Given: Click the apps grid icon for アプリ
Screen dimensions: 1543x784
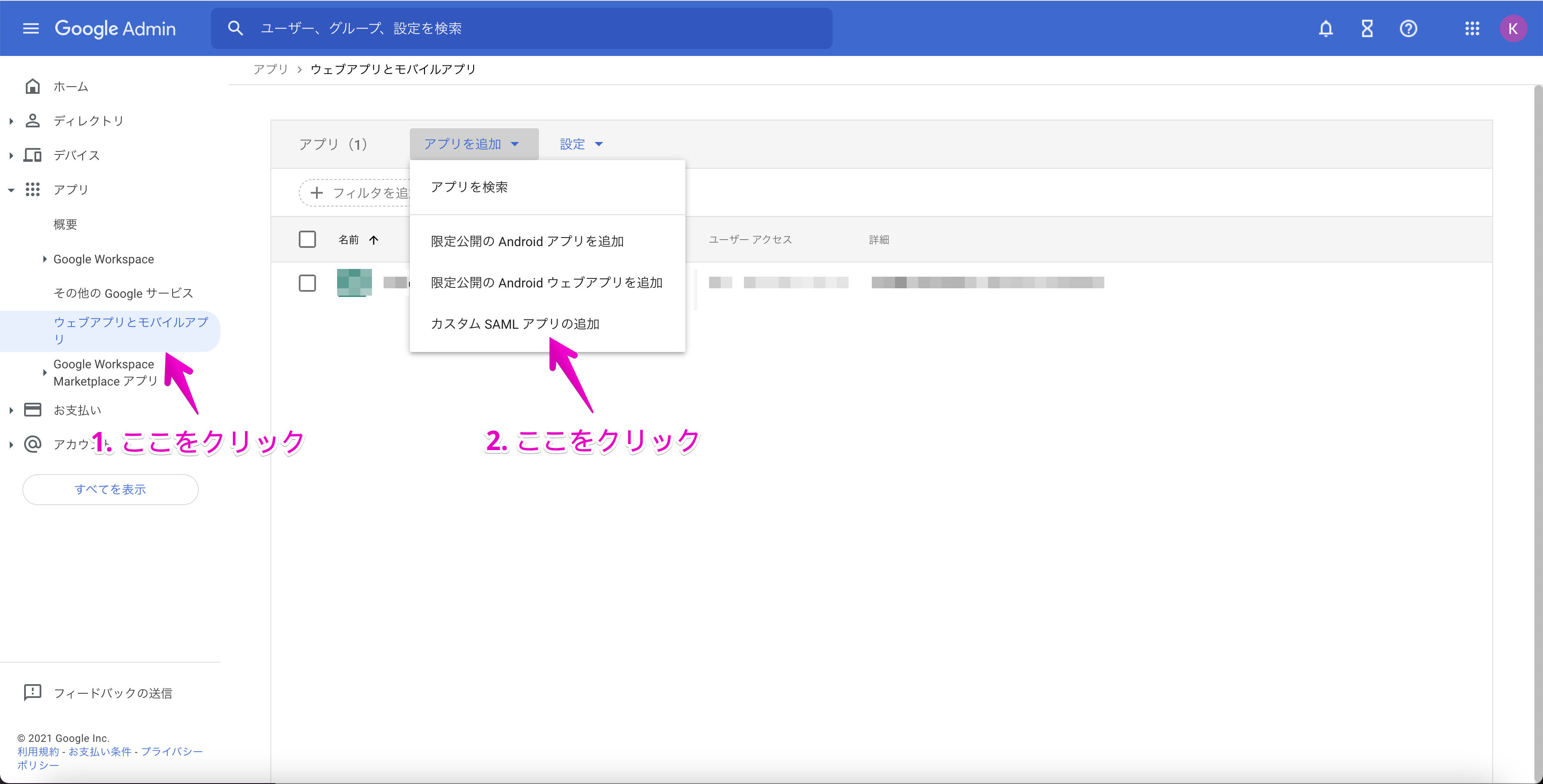Looking at the screenshot, I should click(x=32, y=190).
